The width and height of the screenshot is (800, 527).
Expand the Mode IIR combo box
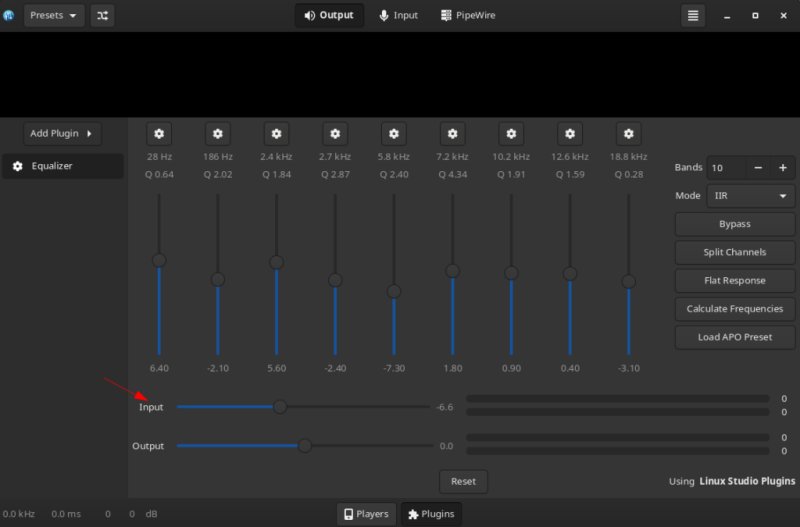(751, 196)
